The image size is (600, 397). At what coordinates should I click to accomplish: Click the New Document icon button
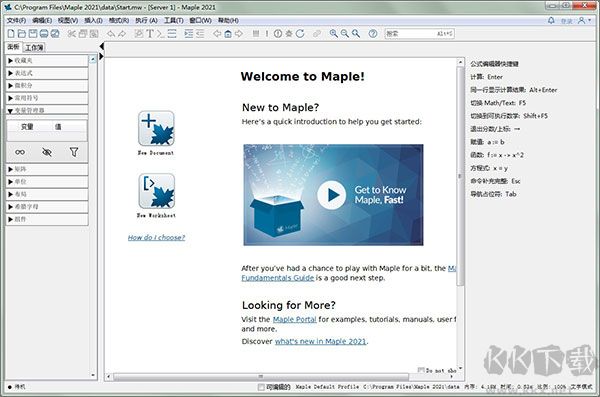click(156, 129)
